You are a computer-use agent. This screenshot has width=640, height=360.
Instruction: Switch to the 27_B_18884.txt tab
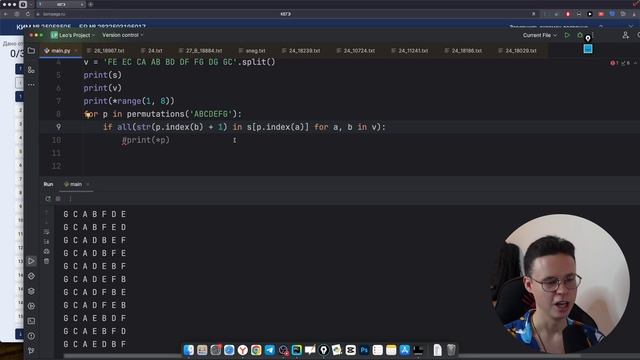coord(200,51)
